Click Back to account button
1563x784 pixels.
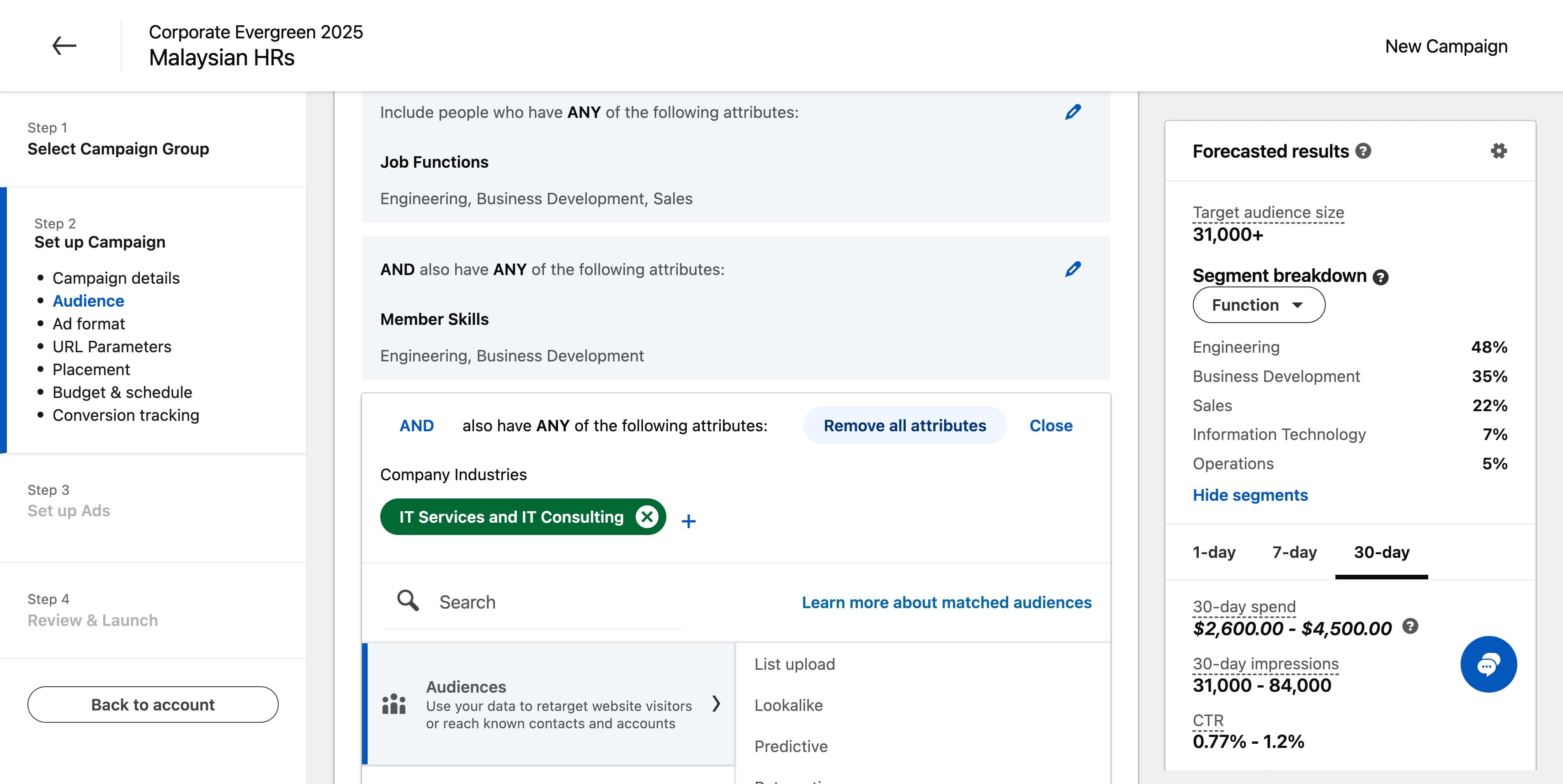tap(153, 705)
